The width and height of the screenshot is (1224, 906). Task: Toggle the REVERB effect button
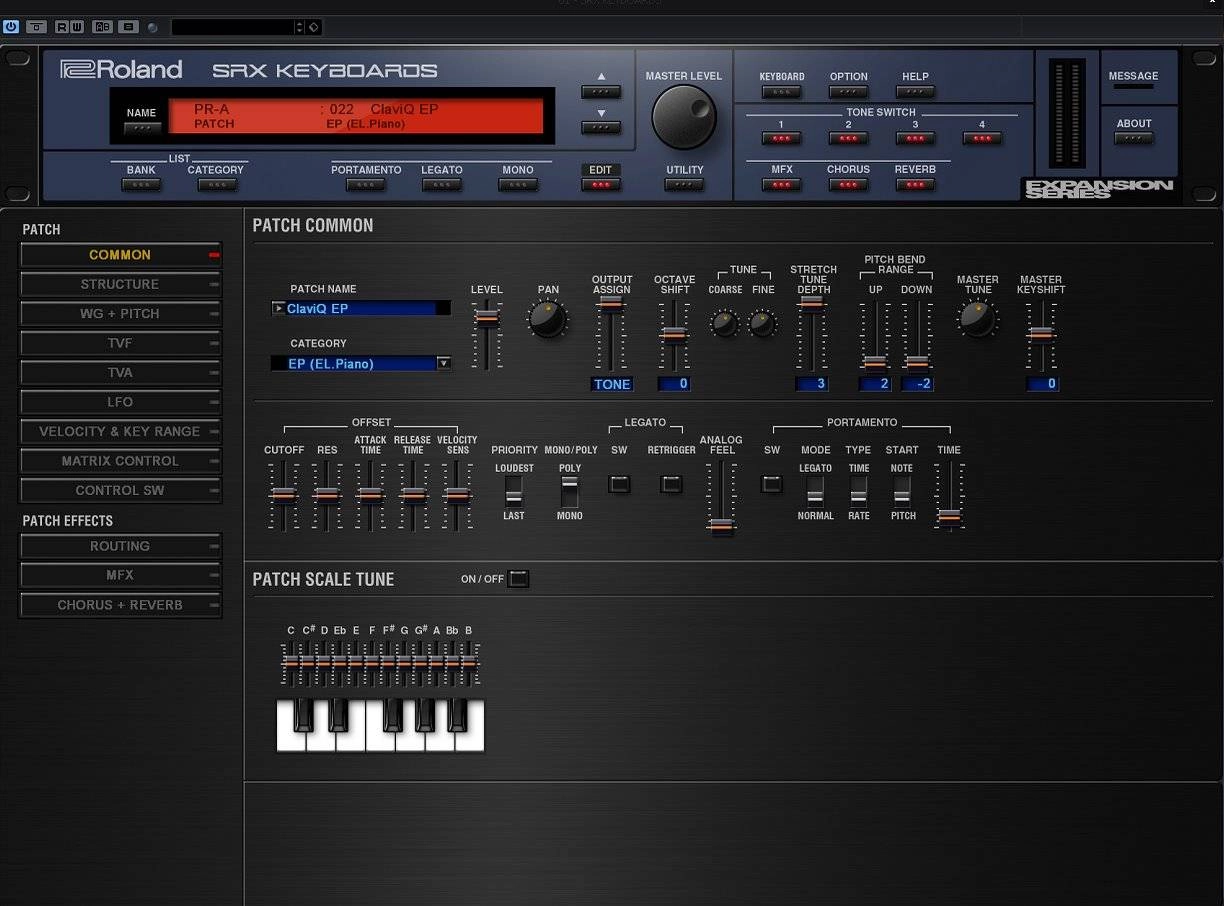(915, 185)
